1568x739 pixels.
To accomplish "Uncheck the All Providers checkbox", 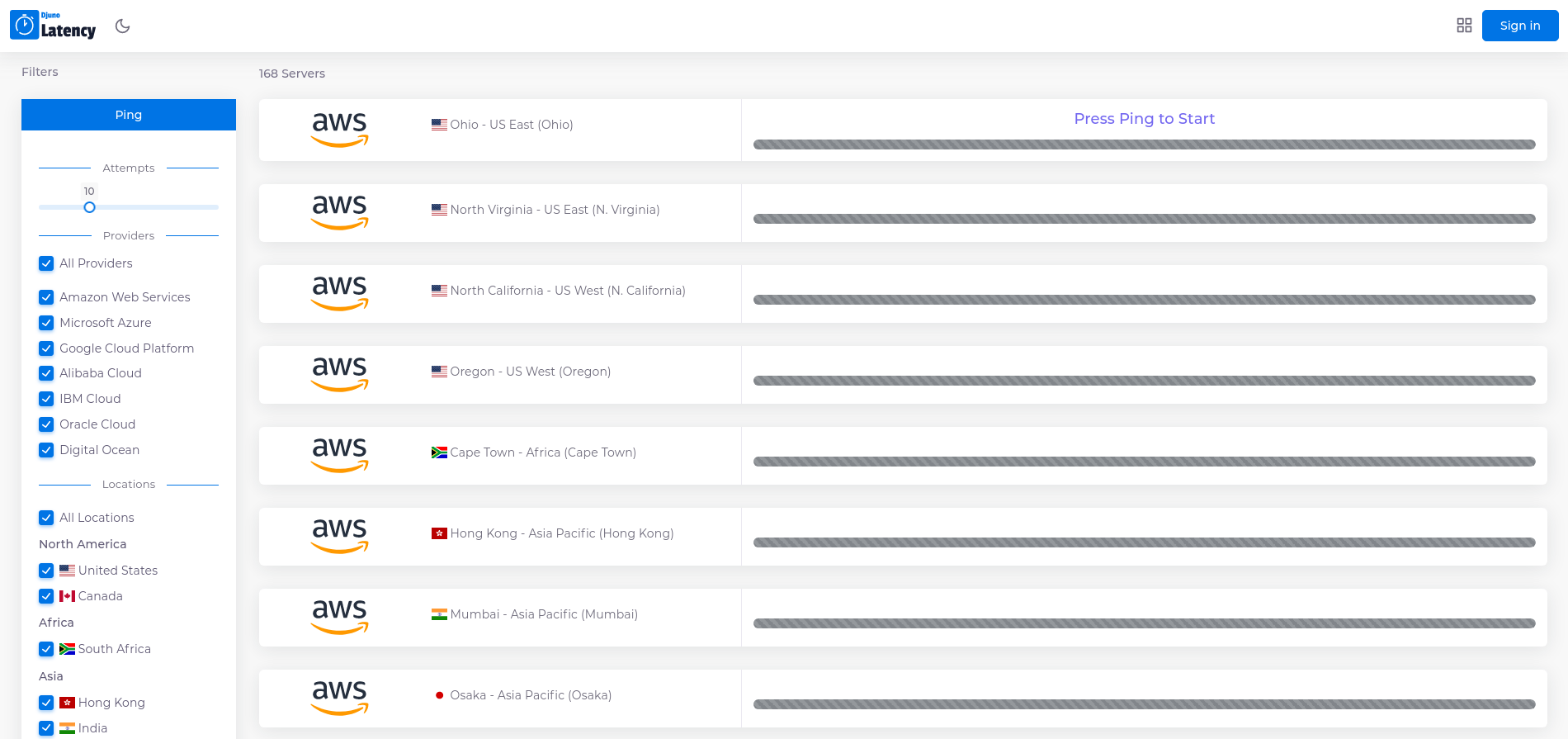I will pos(46,263).
